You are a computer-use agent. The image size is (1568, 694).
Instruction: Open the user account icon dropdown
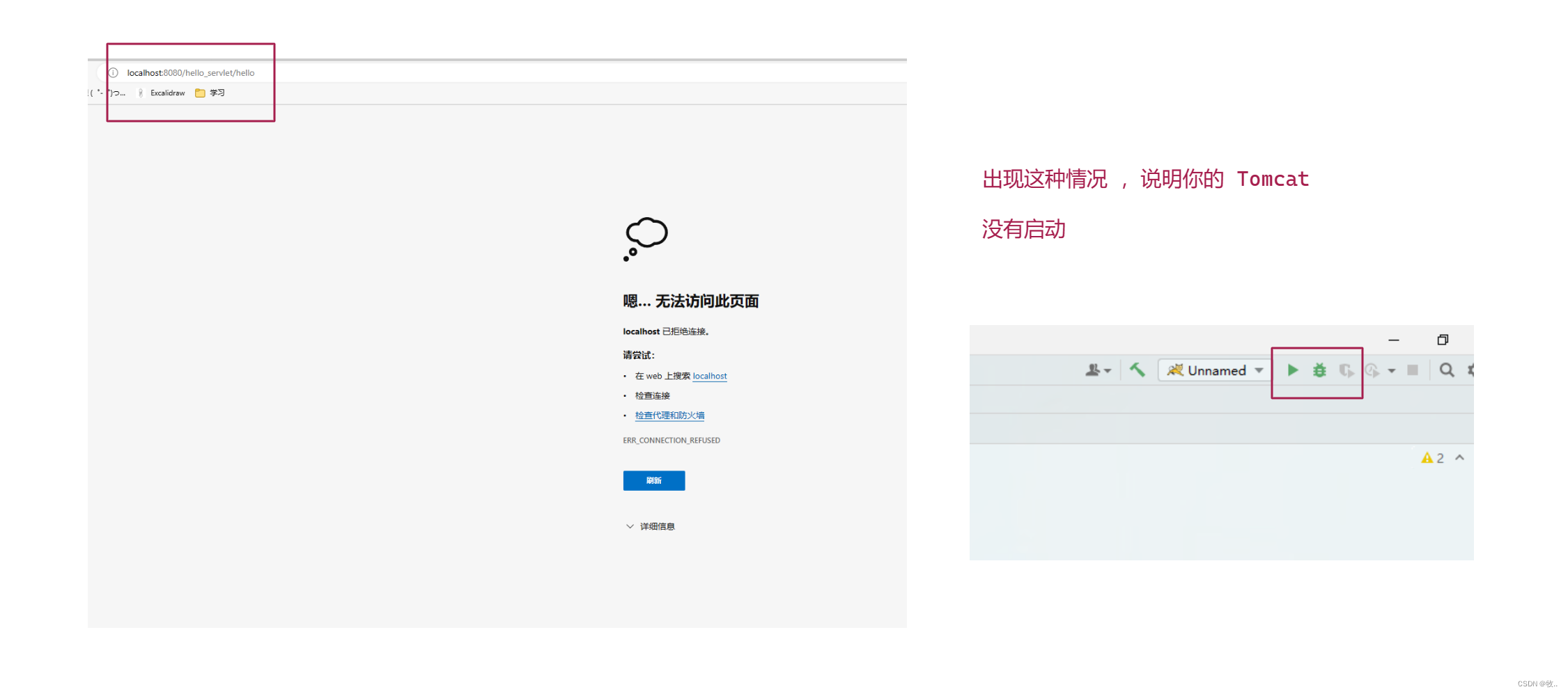[x=1098, y=370]
